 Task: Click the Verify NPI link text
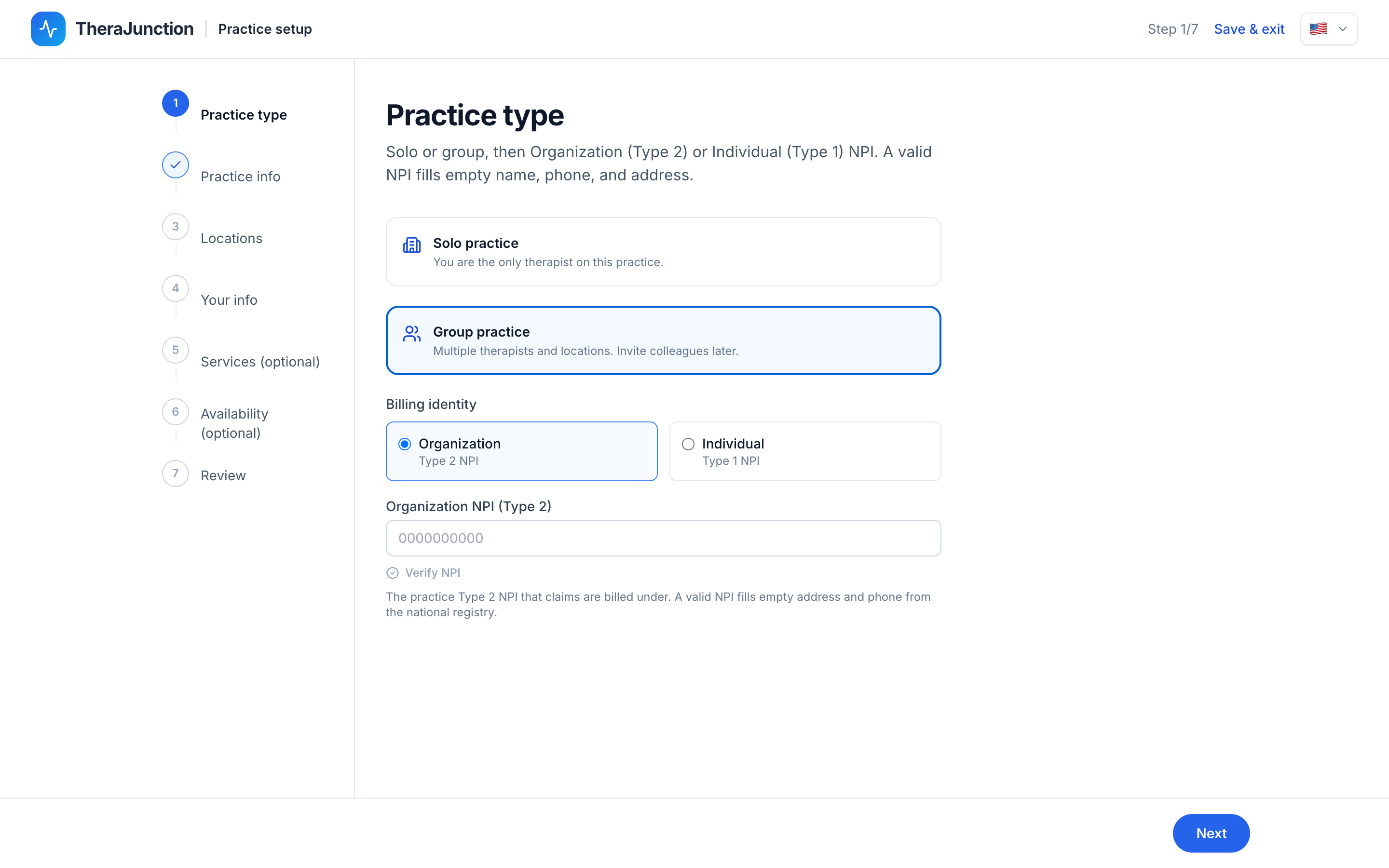[432, 573]
